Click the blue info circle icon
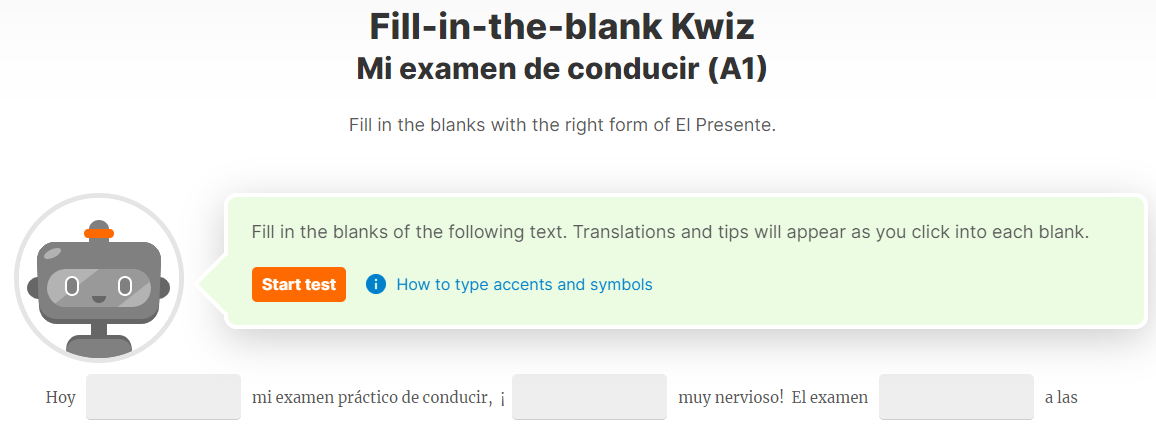The image size is (1156, 424). tap(375, 285)
